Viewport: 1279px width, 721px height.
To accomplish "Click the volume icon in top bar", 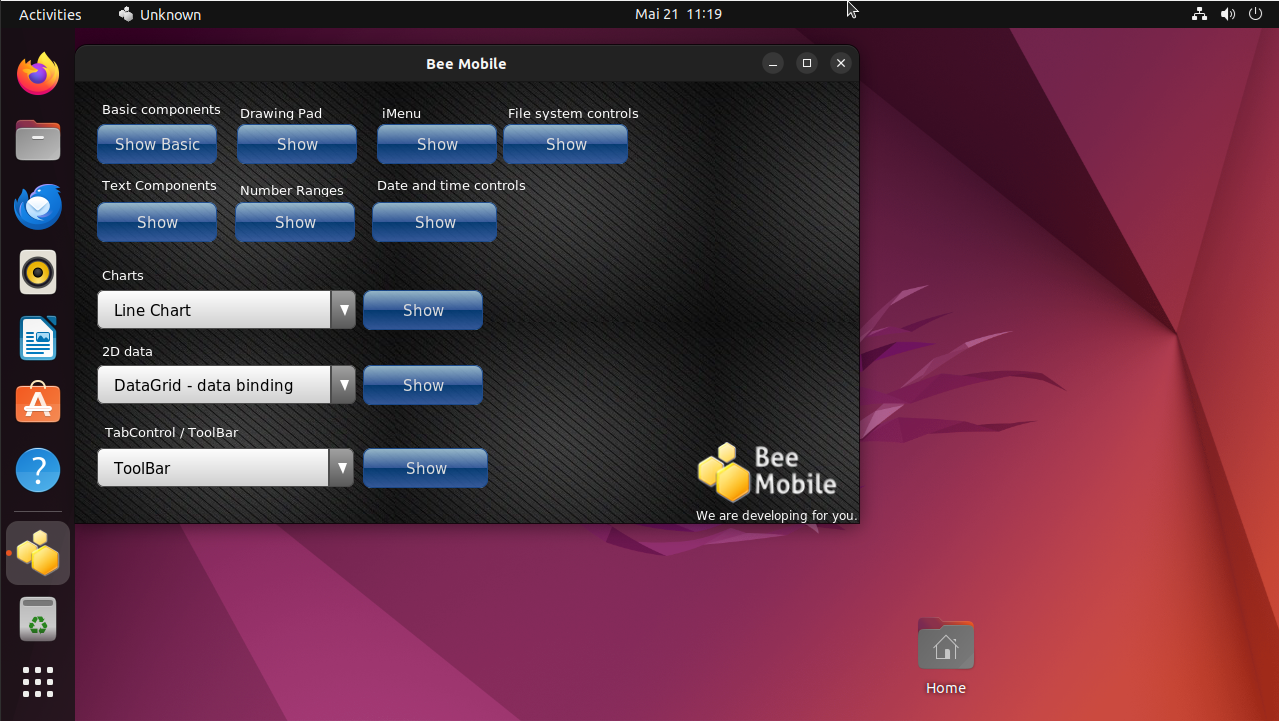I will pyautogui.click(x=1228, y=14).
